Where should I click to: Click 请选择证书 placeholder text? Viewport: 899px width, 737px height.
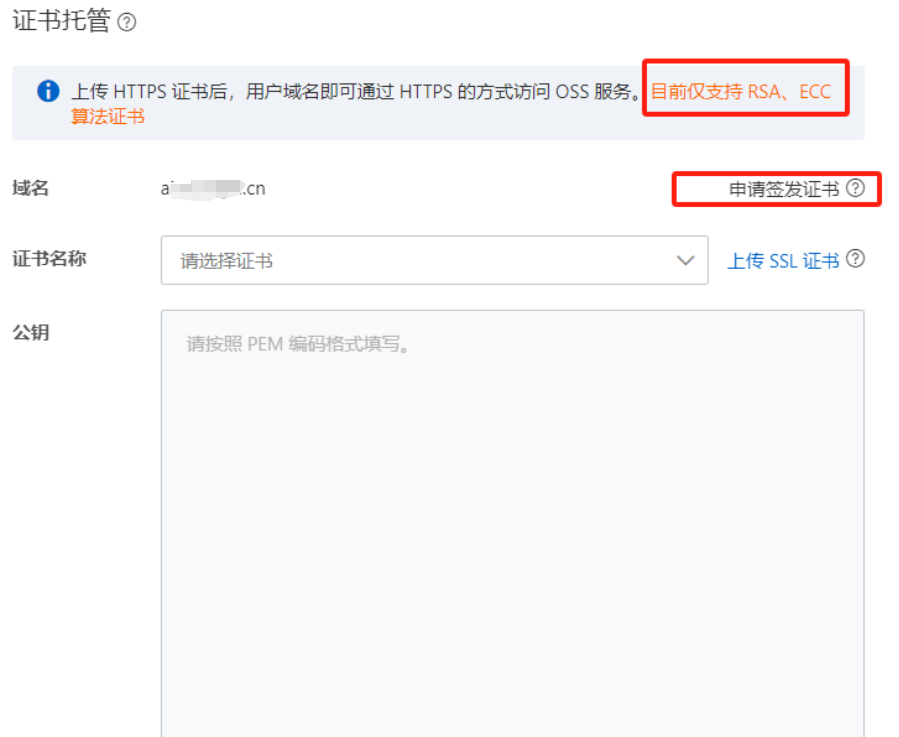226,262
